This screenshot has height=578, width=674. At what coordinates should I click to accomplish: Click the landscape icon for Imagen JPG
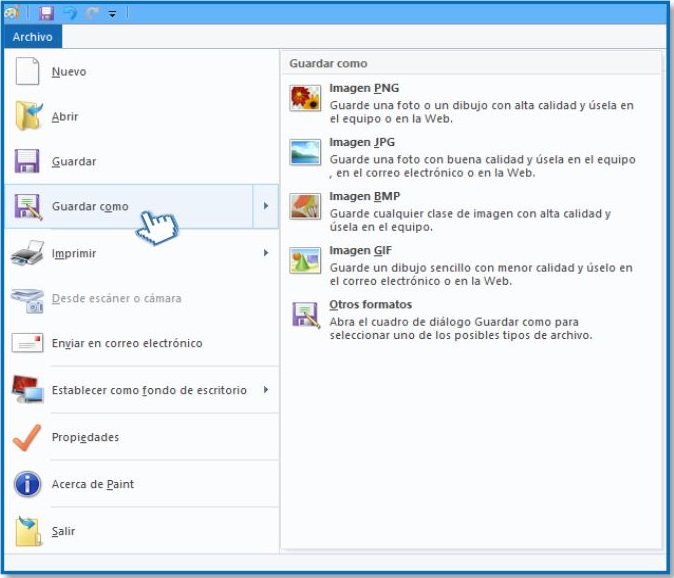[x=305, y=152]
